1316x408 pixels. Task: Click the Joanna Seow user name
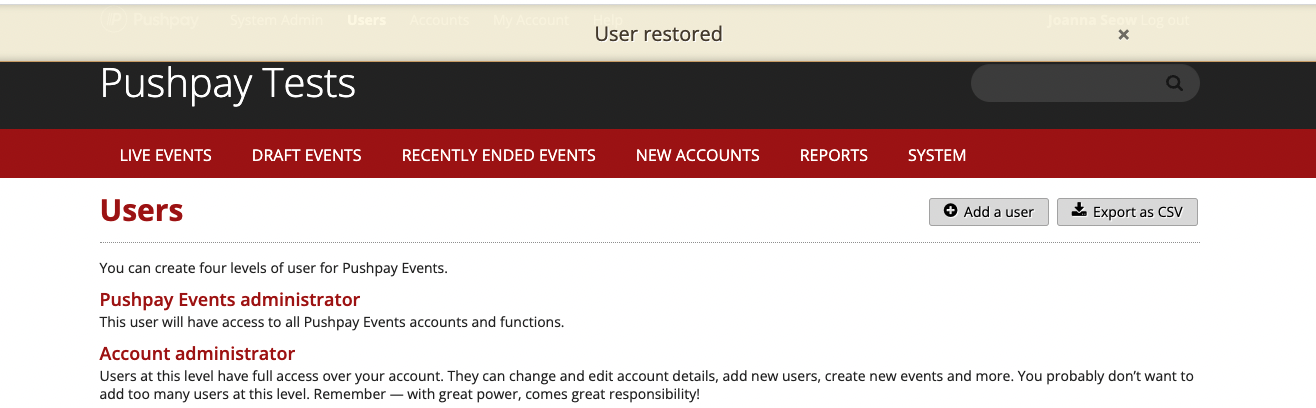pyautogui.click(x=1091, y=20)
